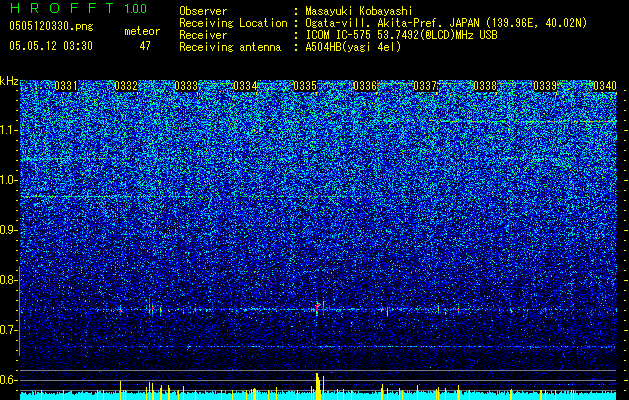
Task: Click the 1.0 frequency axis label
Action: point(9,180)
